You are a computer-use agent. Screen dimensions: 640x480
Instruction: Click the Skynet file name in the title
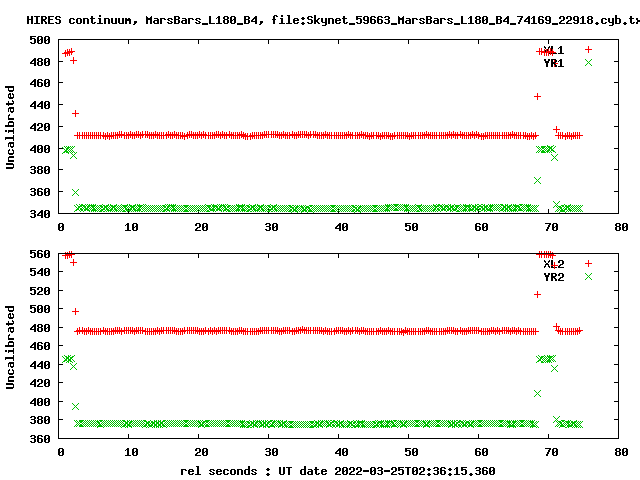click(473, 20)
